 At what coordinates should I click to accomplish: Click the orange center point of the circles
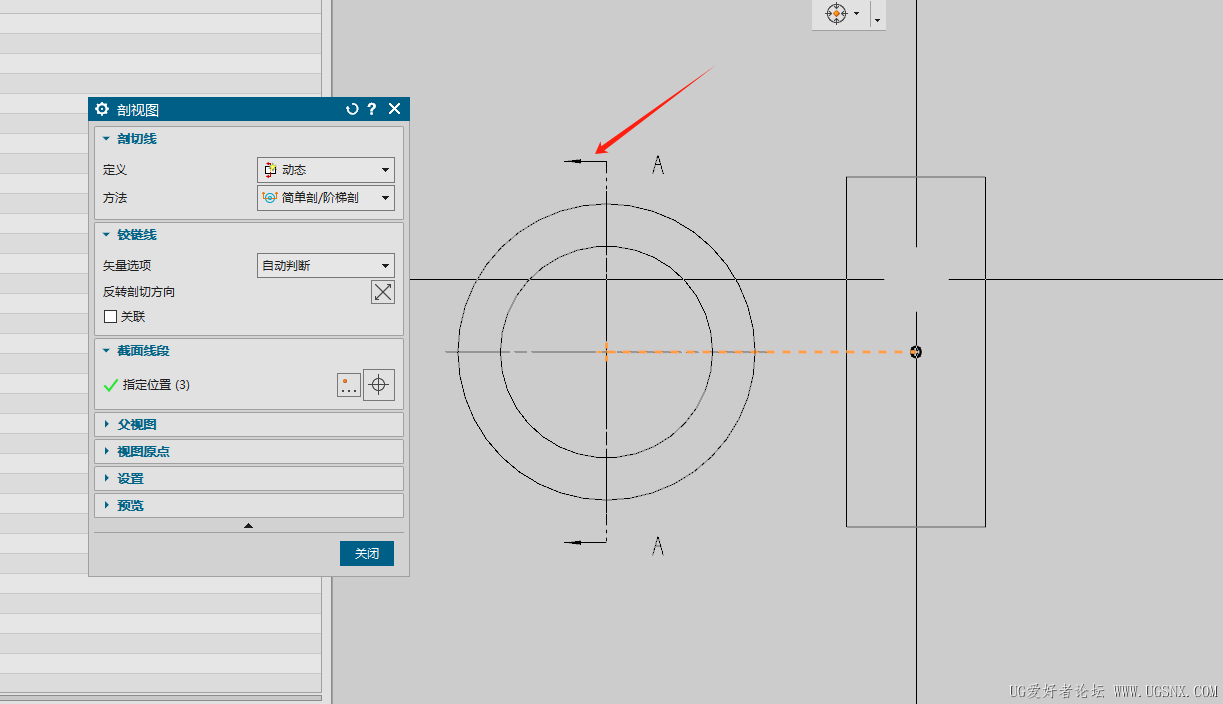click(x=606, y=351)
